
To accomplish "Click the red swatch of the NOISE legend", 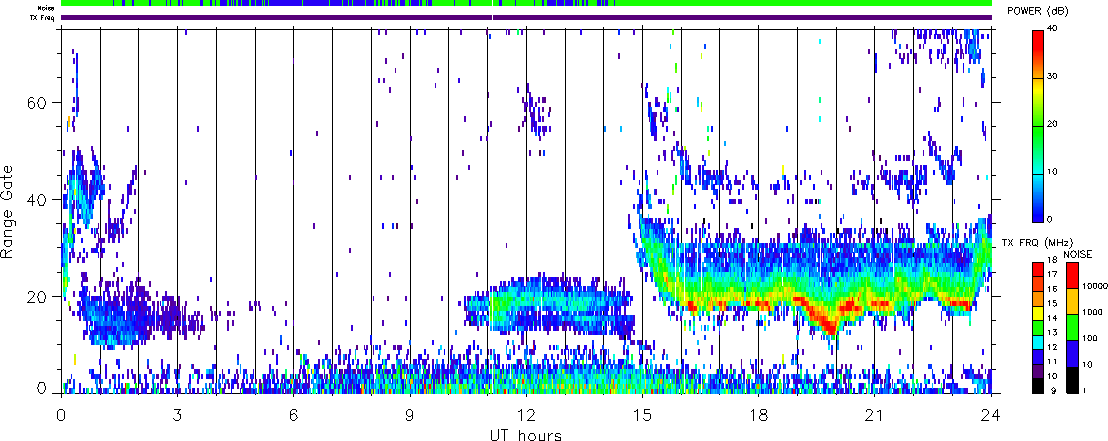I will pyautogui.click(x=1071, y=274).
